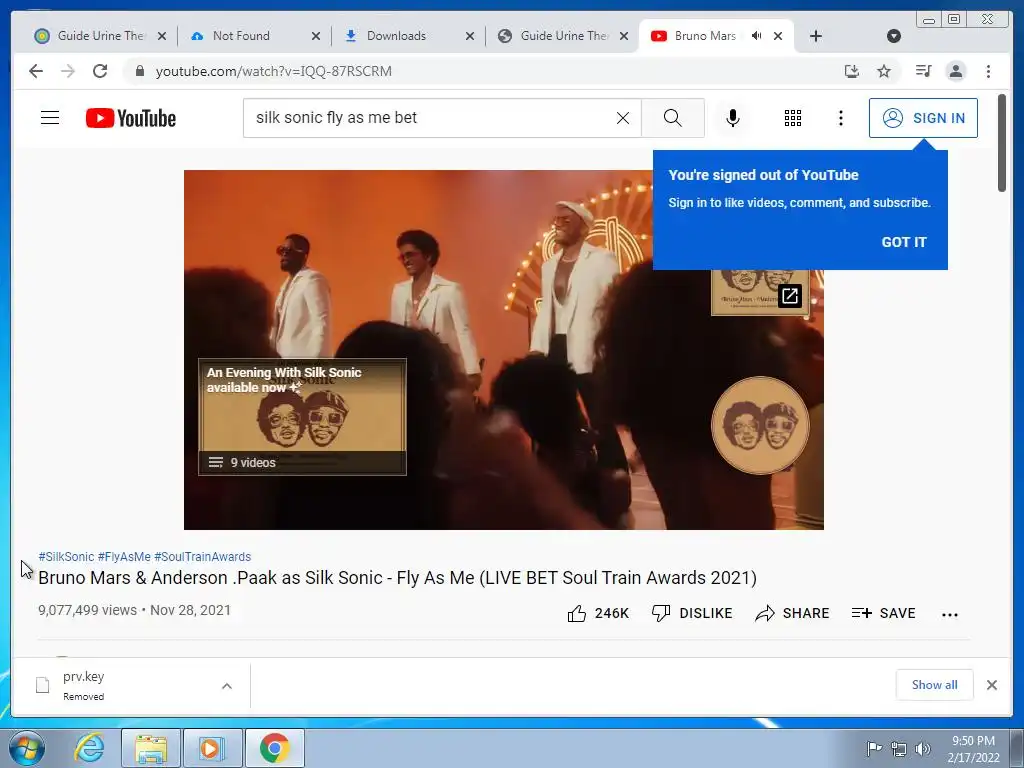Click Show all downloads
Image resolution: width=1024 pixels, height=768 pixels.
click(x=935, y=685)
